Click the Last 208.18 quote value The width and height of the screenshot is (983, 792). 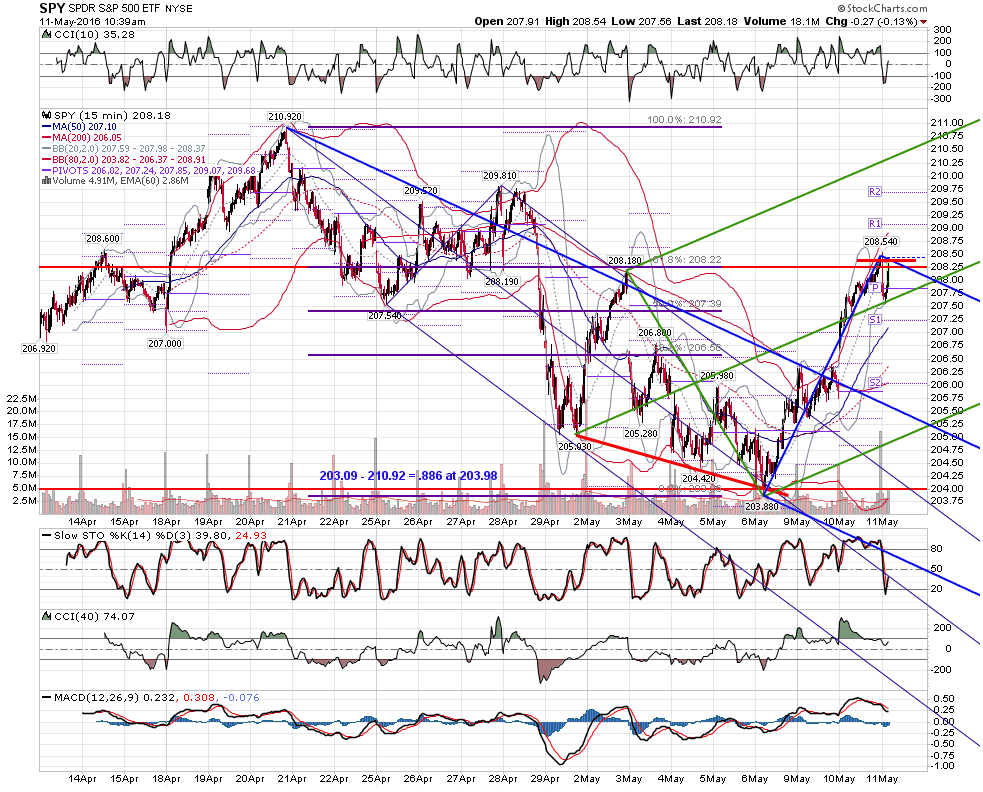tap(707, 21)
